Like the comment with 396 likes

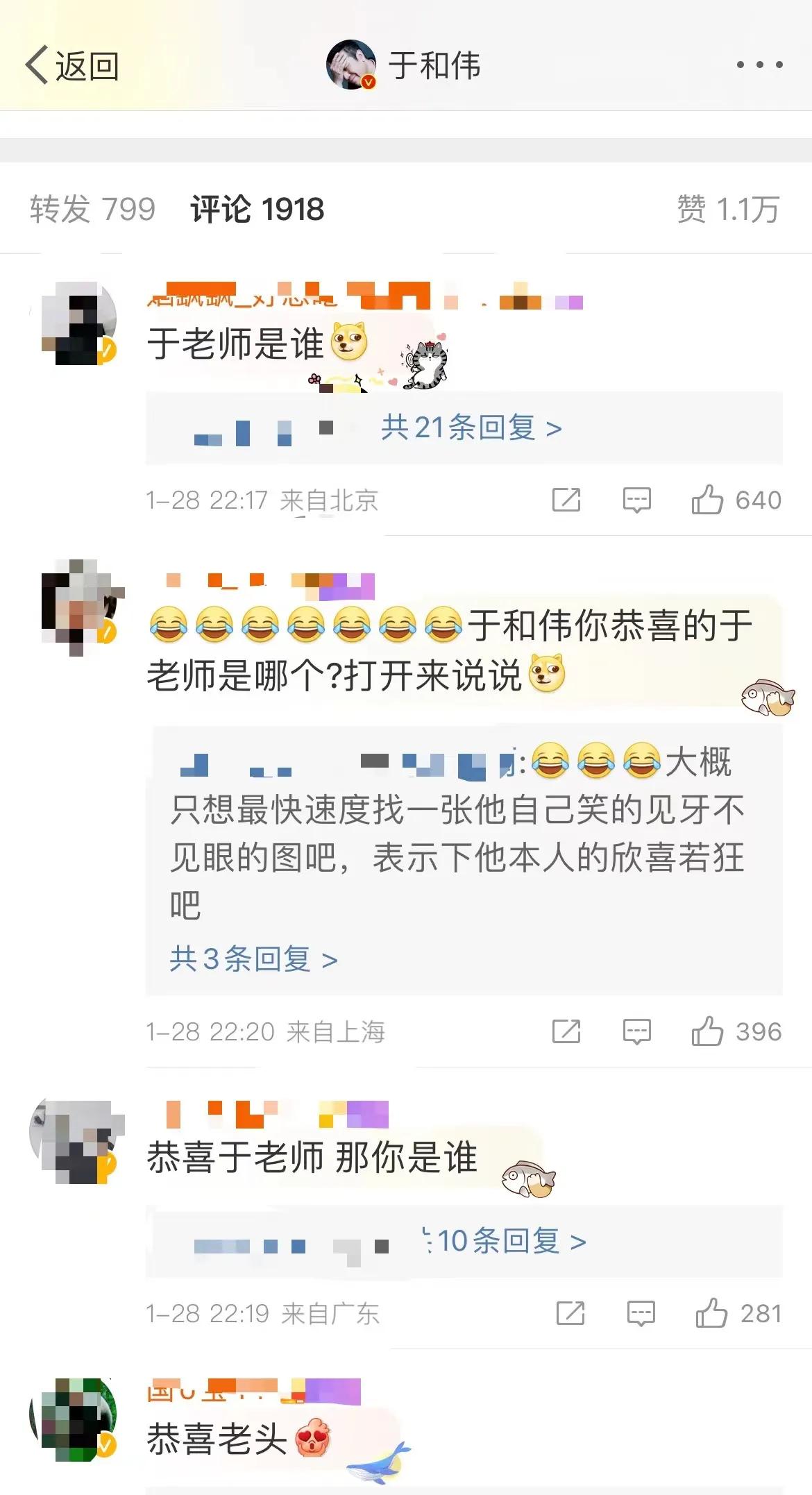coord(736,1031)
